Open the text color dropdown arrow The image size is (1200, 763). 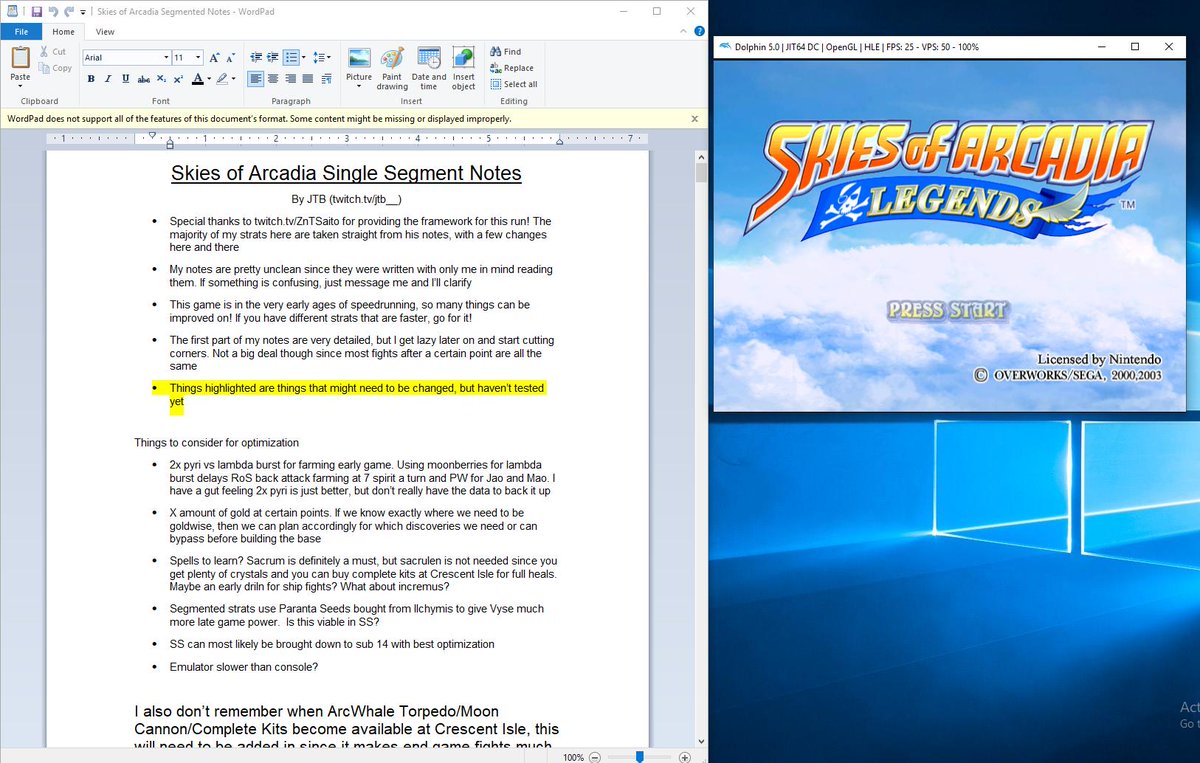point(209,79)
